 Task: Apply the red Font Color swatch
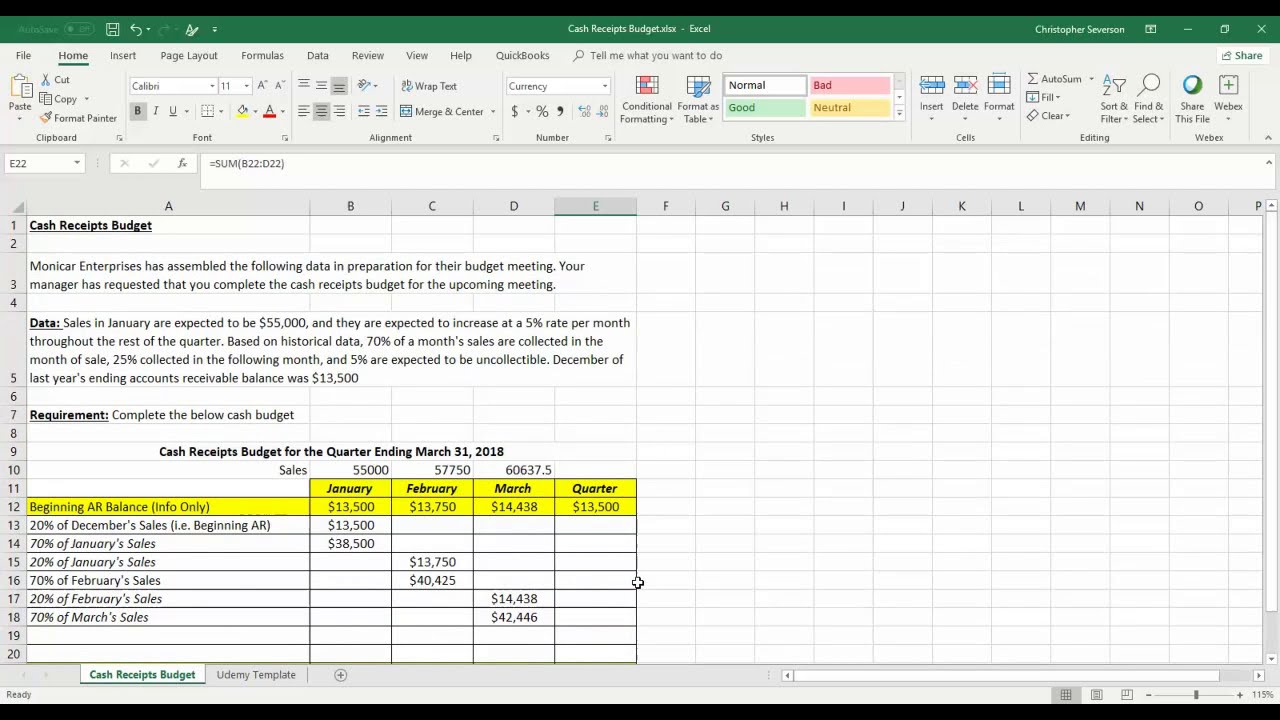pos(269,112)
